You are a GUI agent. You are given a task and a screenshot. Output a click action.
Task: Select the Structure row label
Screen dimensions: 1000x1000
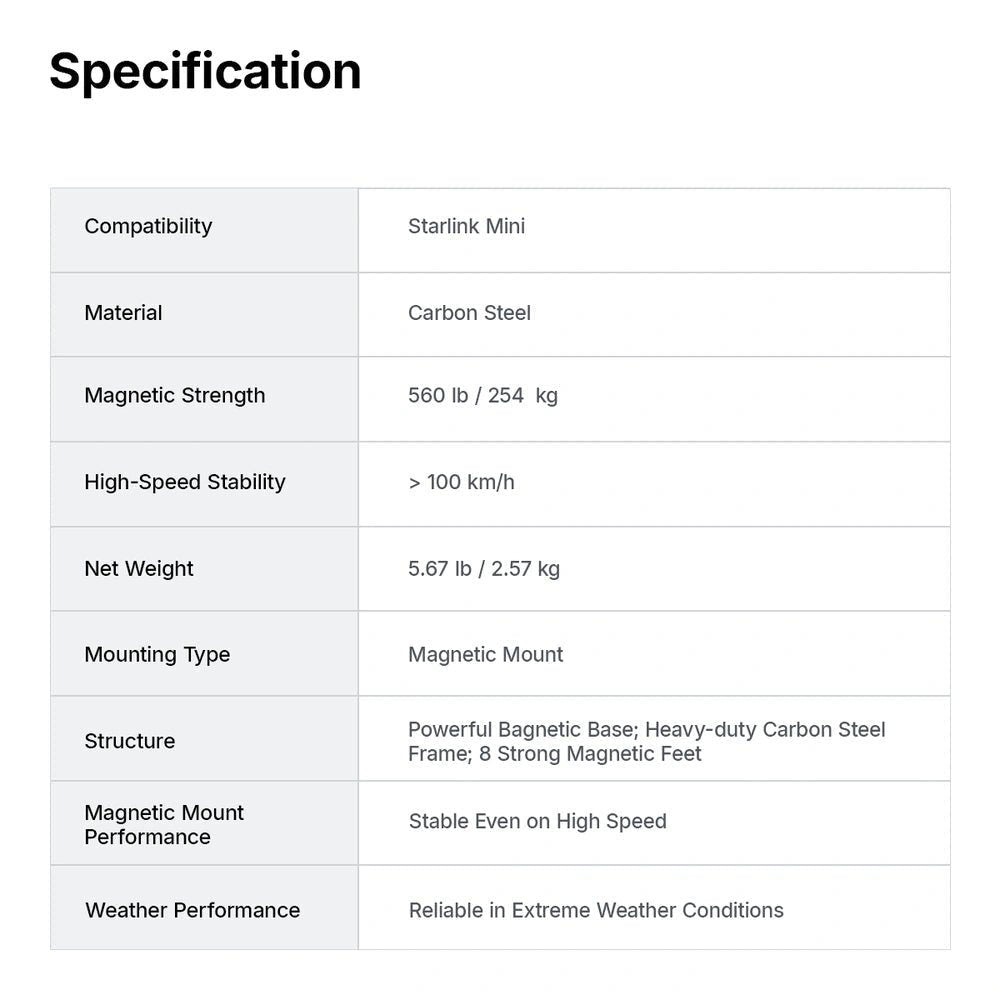point(129,741)
